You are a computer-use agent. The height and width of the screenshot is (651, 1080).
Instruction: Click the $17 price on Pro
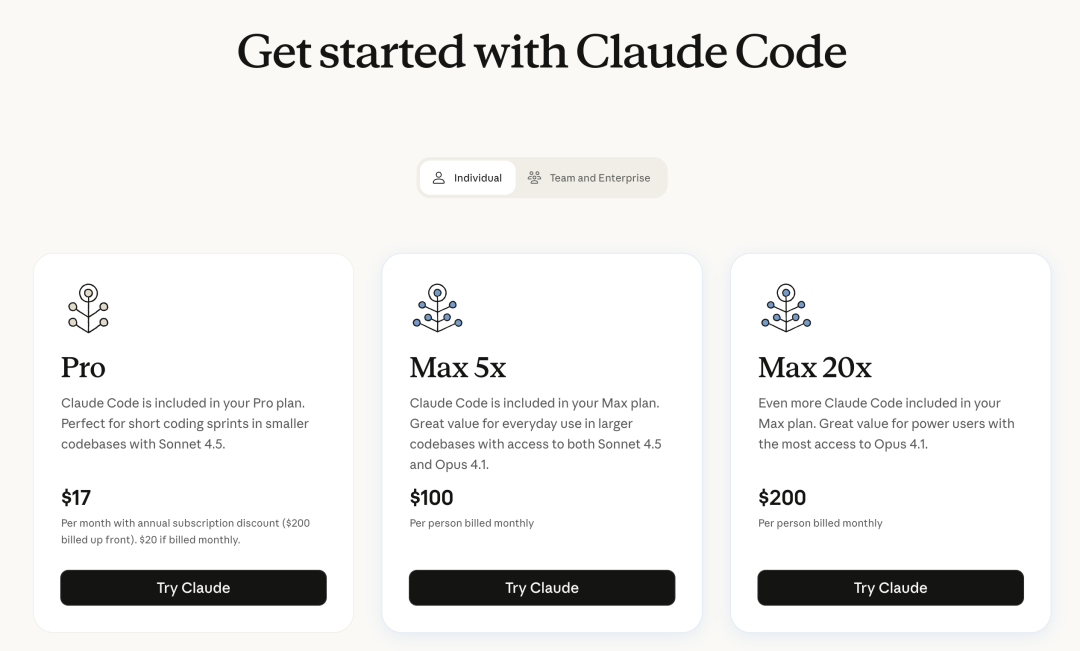pyautogui.click(x=76, y=497)
